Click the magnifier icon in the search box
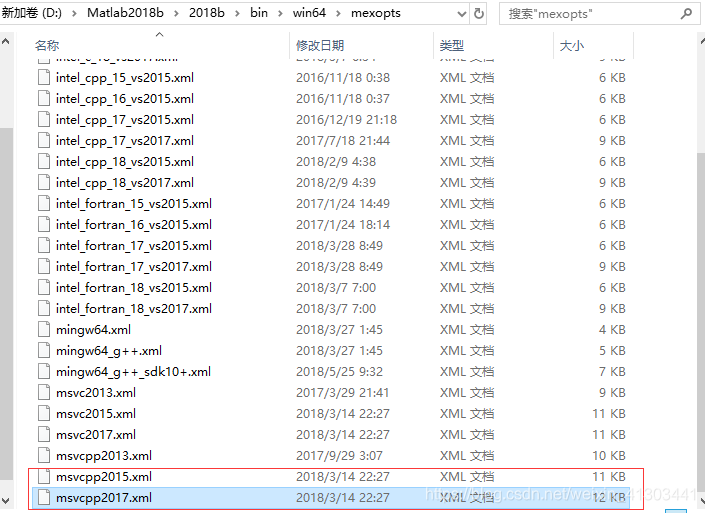 686,13
